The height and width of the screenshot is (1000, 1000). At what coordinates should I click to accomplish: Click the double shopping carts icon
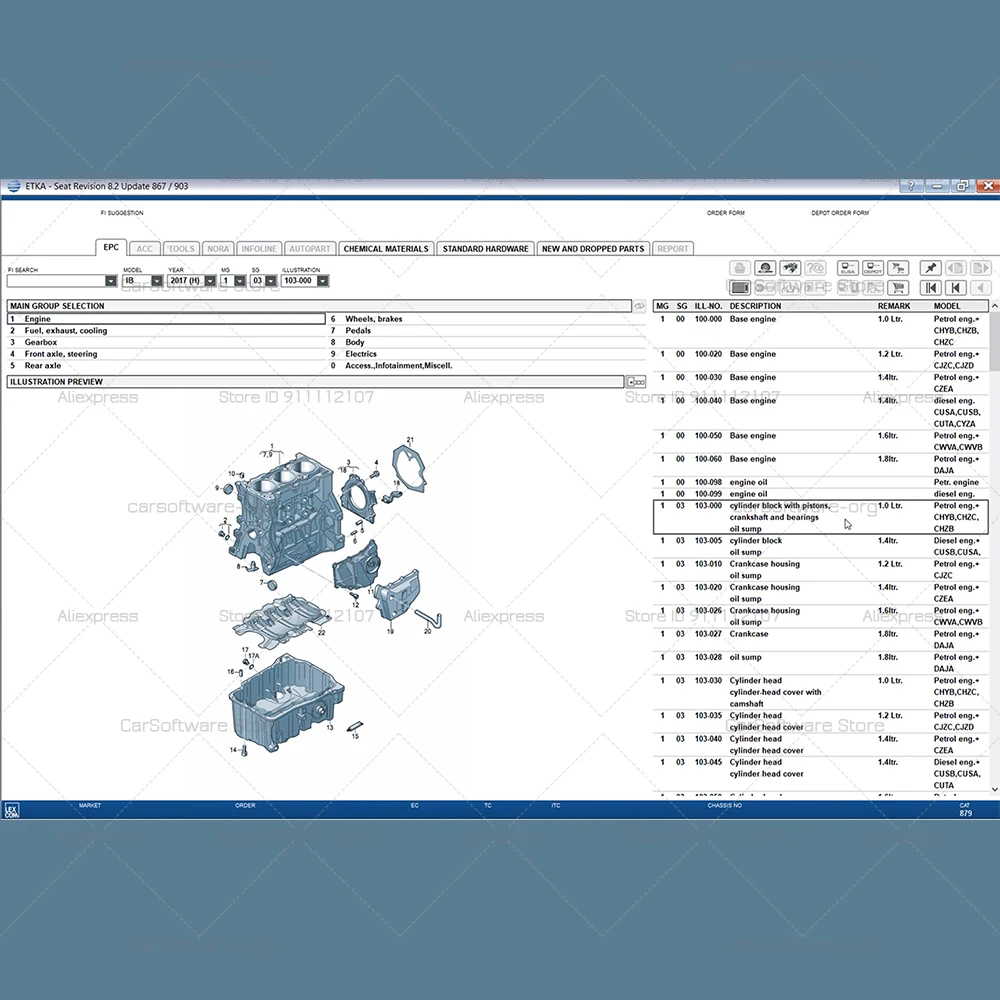pos(898,268)
